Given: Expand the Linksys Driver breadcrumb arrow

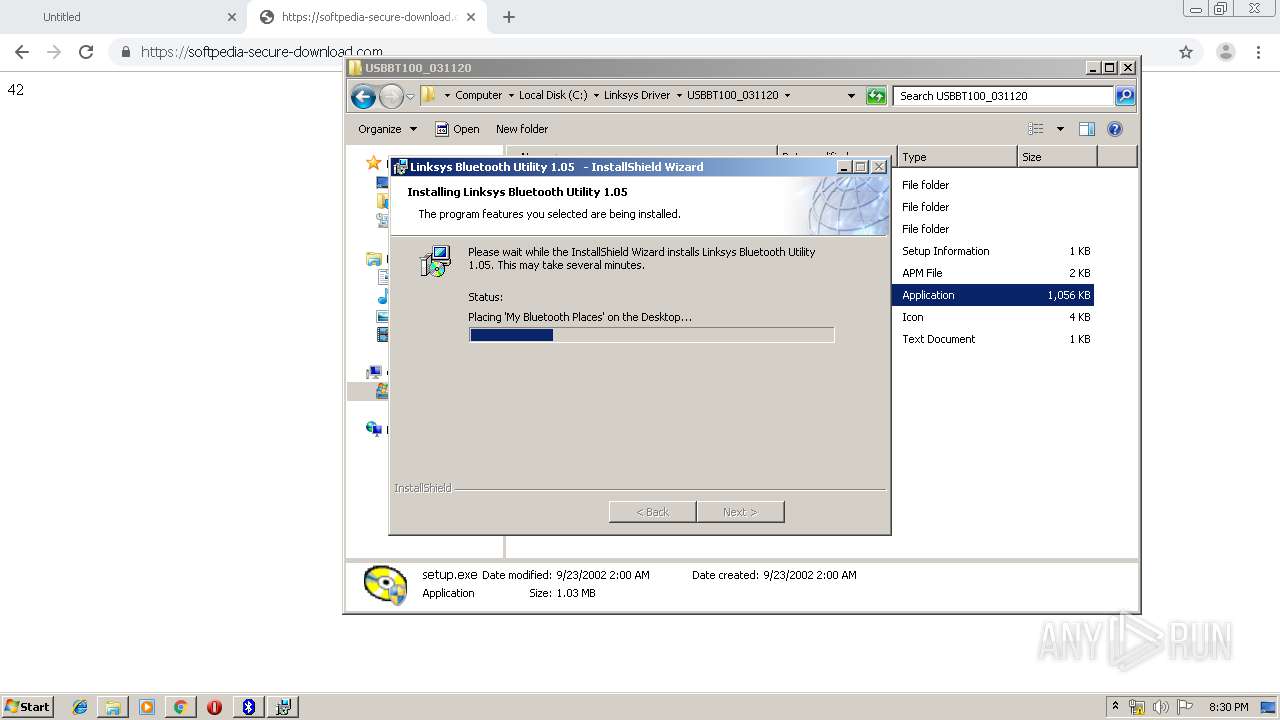Looking at the screenshot, I should 679,96.
